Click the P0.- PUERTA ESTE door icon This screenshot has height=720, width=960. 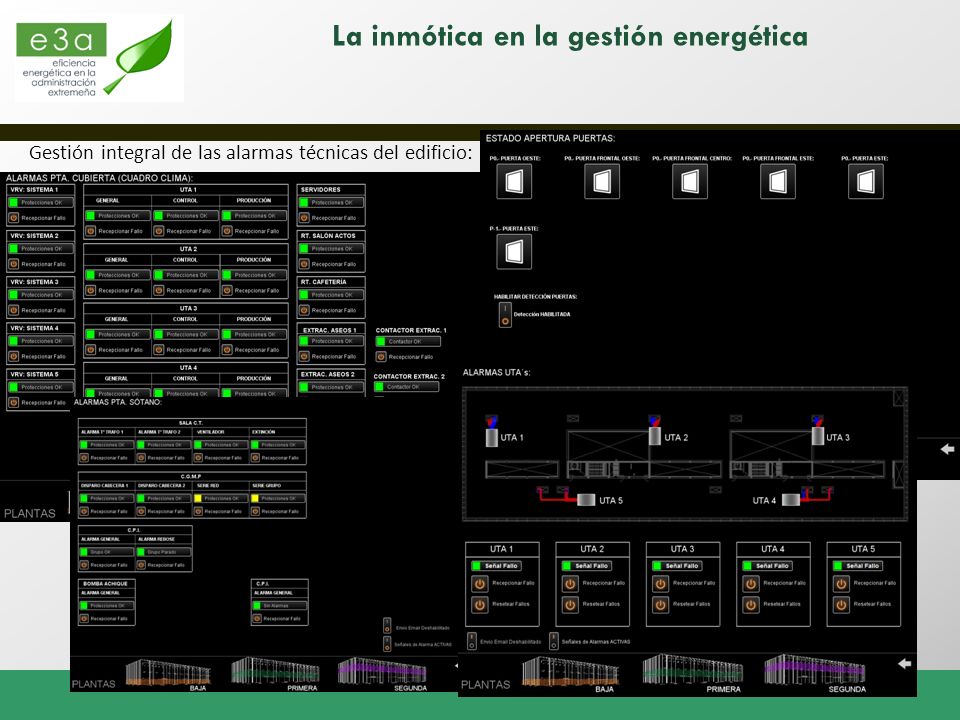click(866, 181)
